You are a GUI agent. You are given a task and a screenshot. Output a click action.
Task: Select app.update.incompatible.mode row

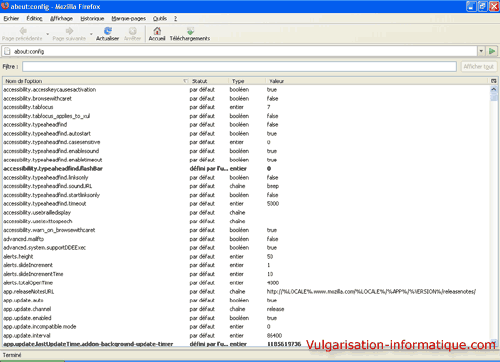[246, 326]
